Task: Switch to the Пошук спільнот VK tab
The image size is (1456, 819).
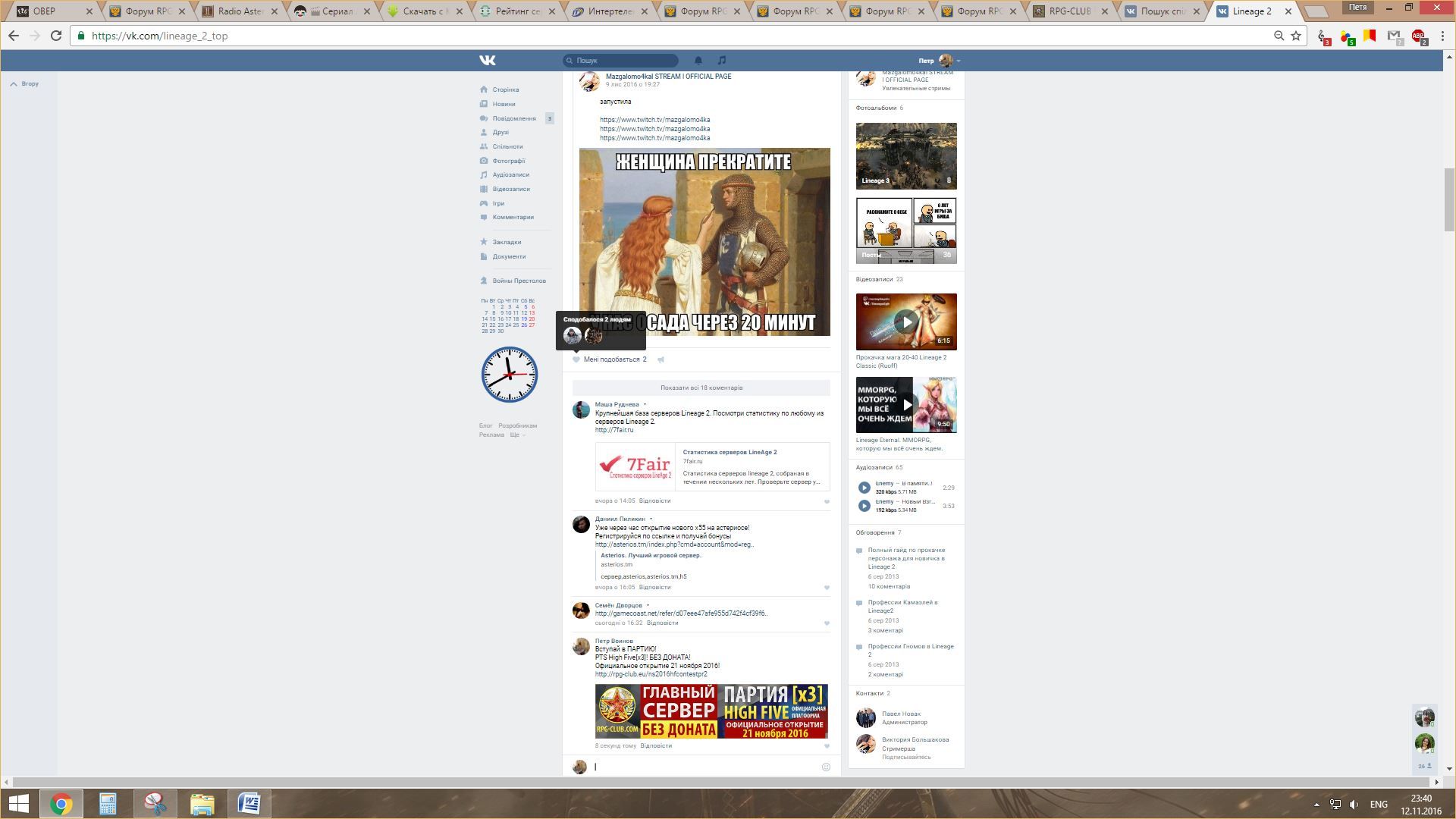Action: [x=1163, y=11]
